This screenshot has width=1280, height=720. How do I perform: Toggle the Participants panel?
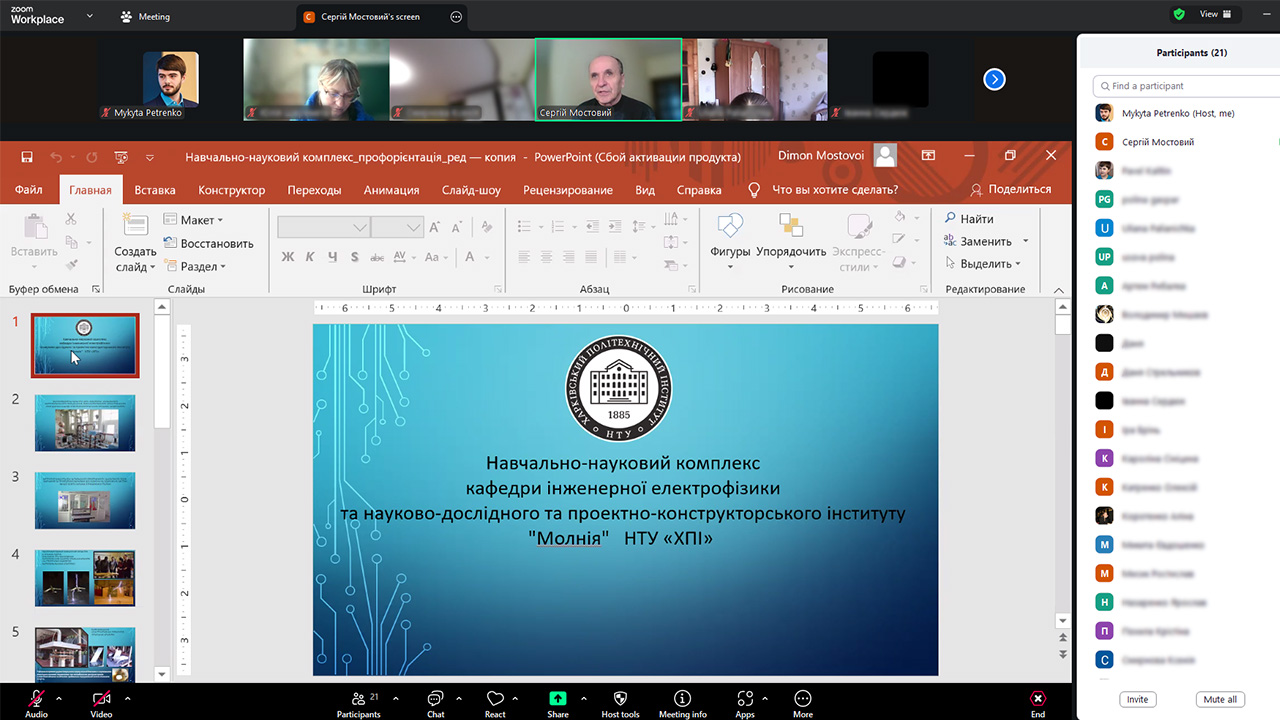coord(358,699)
